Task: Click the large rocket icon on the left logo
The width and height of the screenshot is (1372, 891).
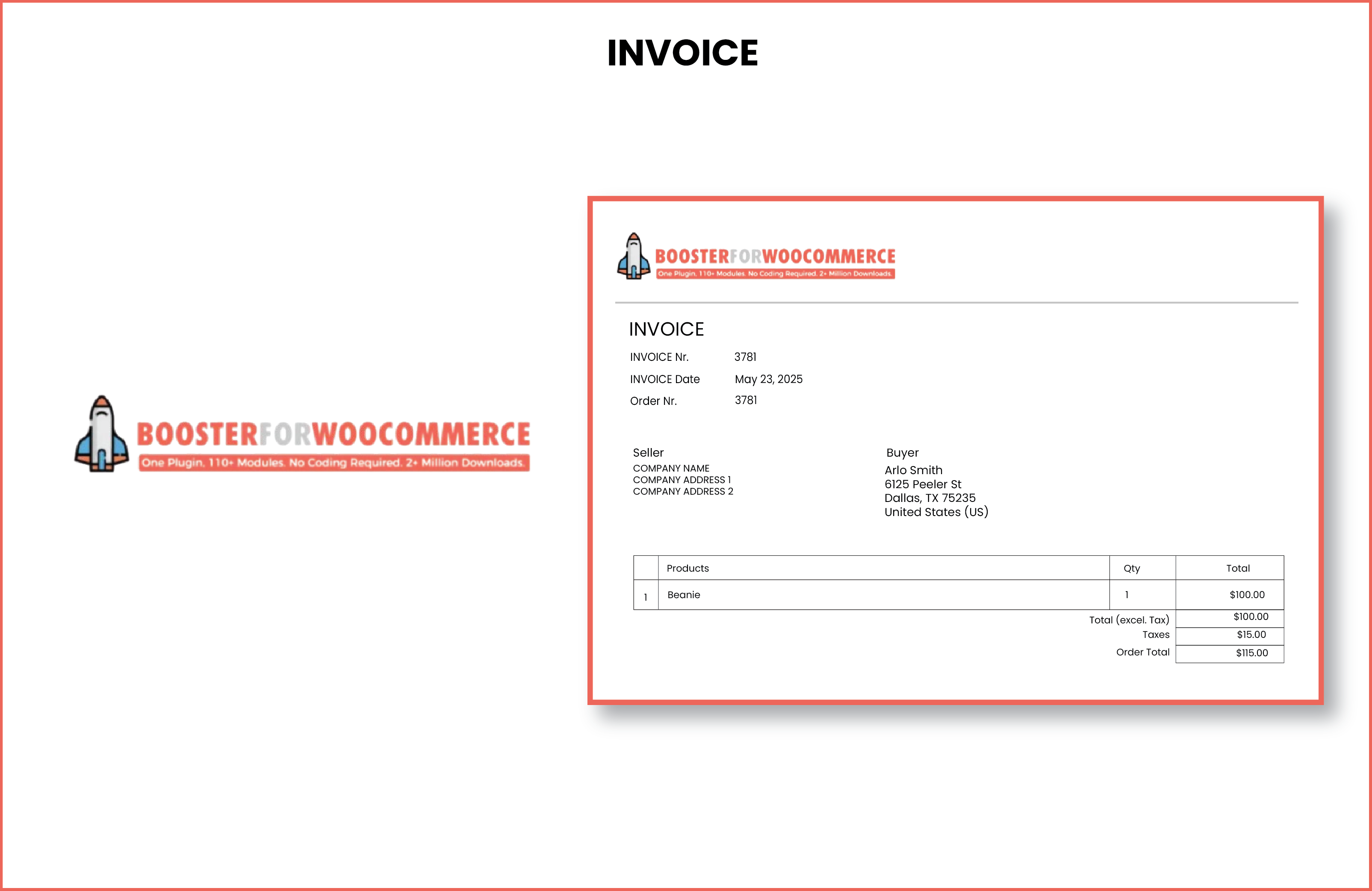Action: coord(101,434)
